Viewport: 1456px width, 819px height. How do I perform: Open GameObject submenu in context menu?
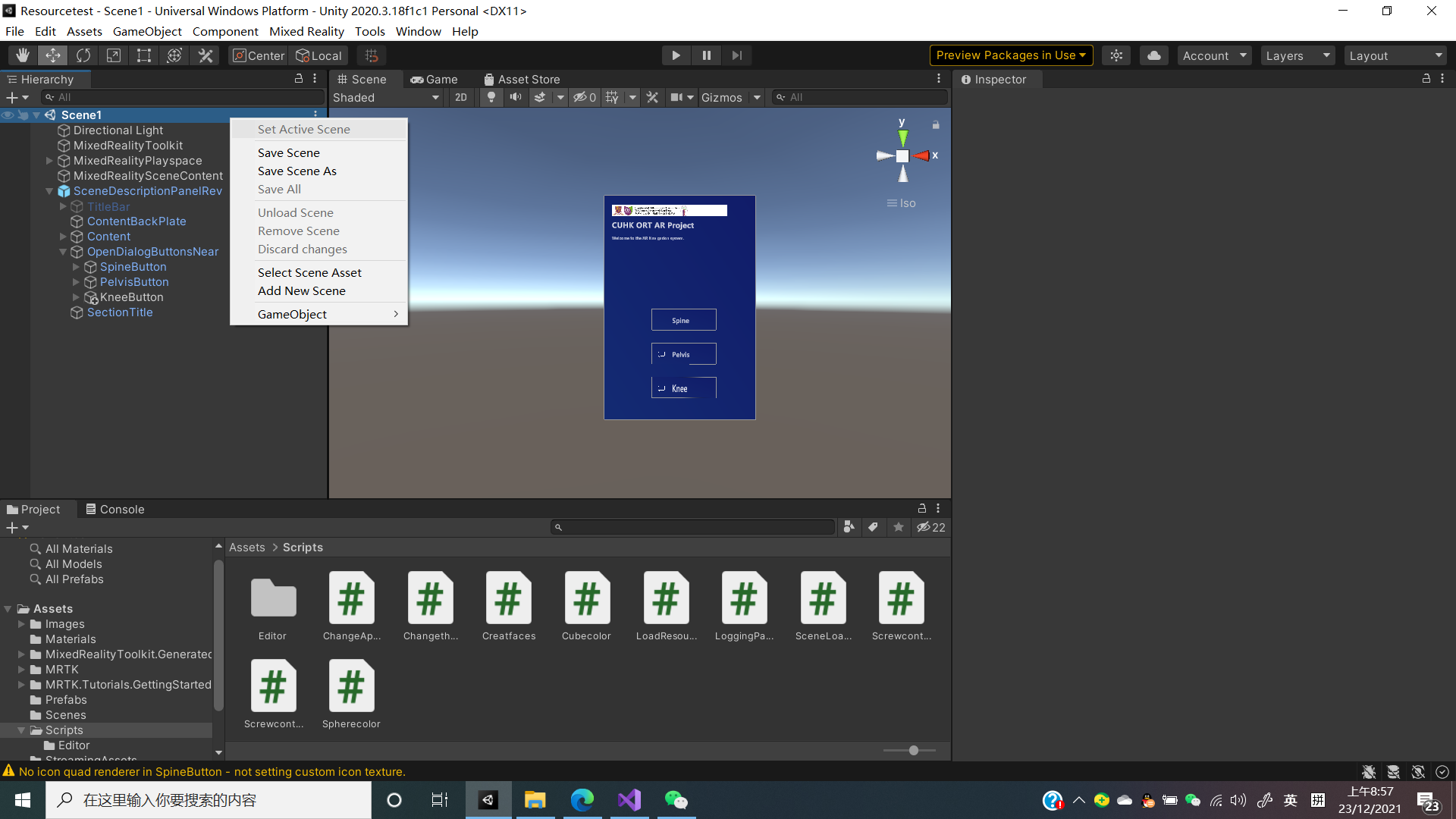pyautogui.click(x=318, y=314)
